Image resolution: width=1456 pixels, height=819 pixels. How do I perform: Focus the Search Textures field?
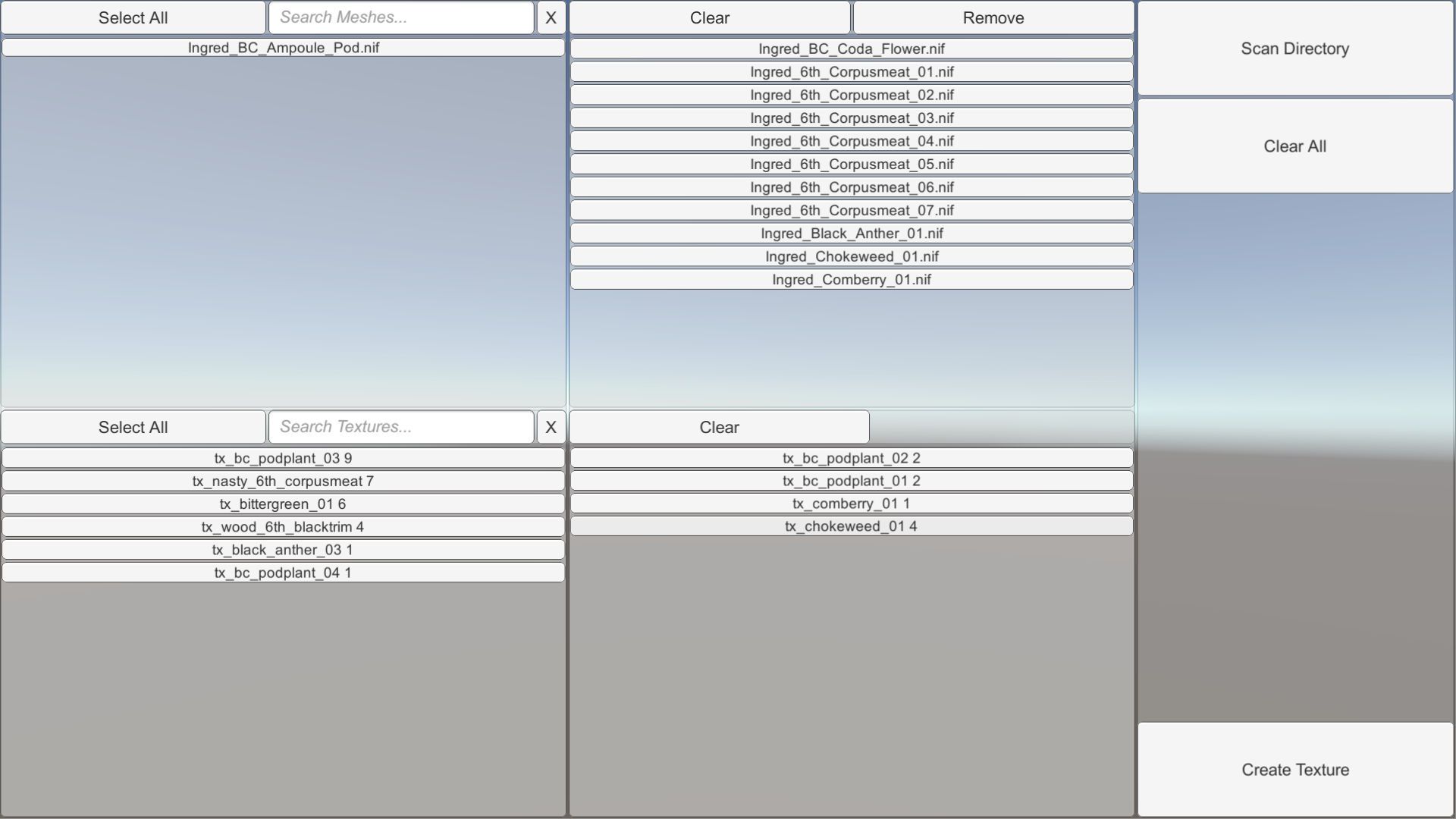click(x=401, y=427)
